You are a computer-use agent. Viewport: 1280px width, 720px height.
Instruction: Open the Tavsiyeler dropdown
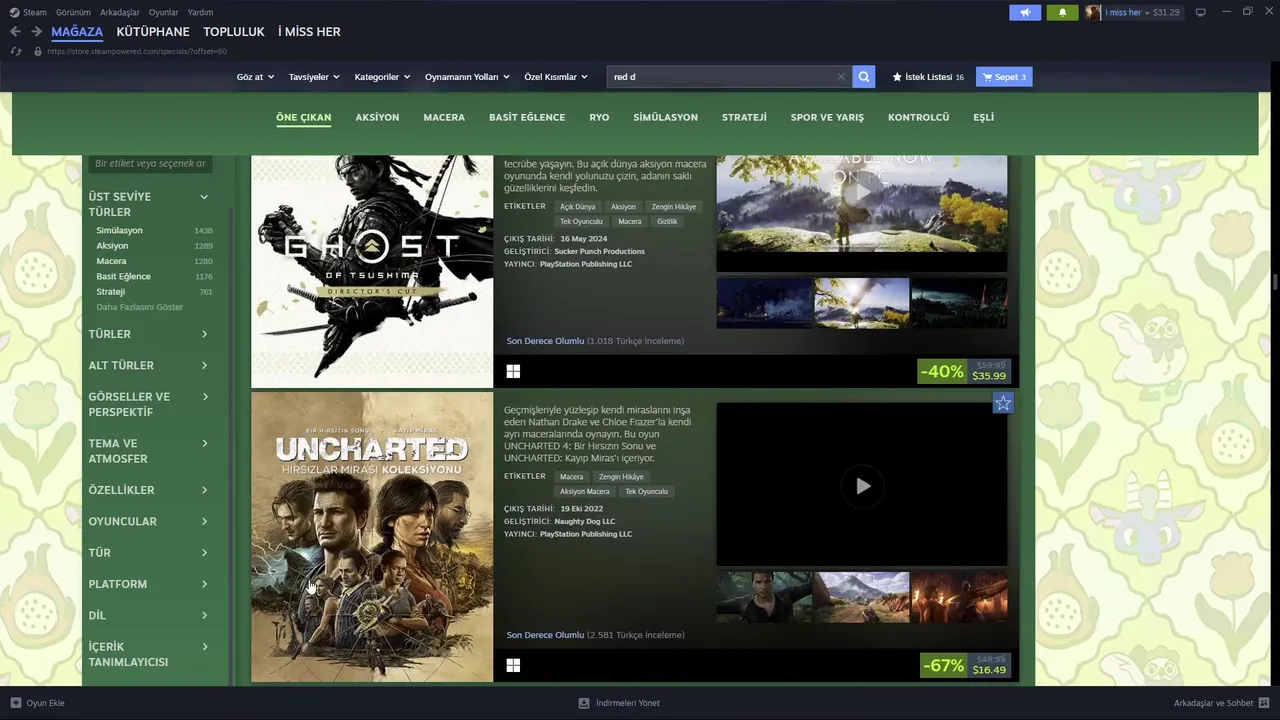pos(314,77)
